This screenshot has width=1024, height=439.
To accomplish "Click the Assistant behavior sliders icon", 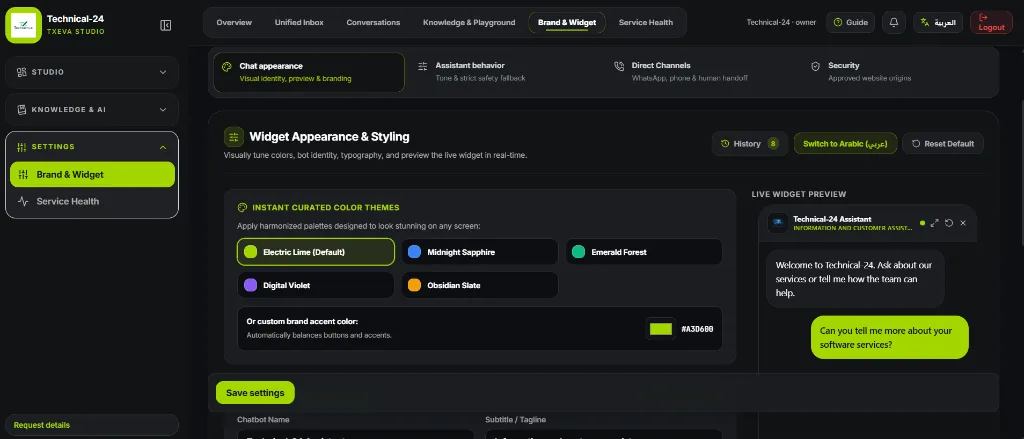I will pyautogui.click(x=423, y=66).
